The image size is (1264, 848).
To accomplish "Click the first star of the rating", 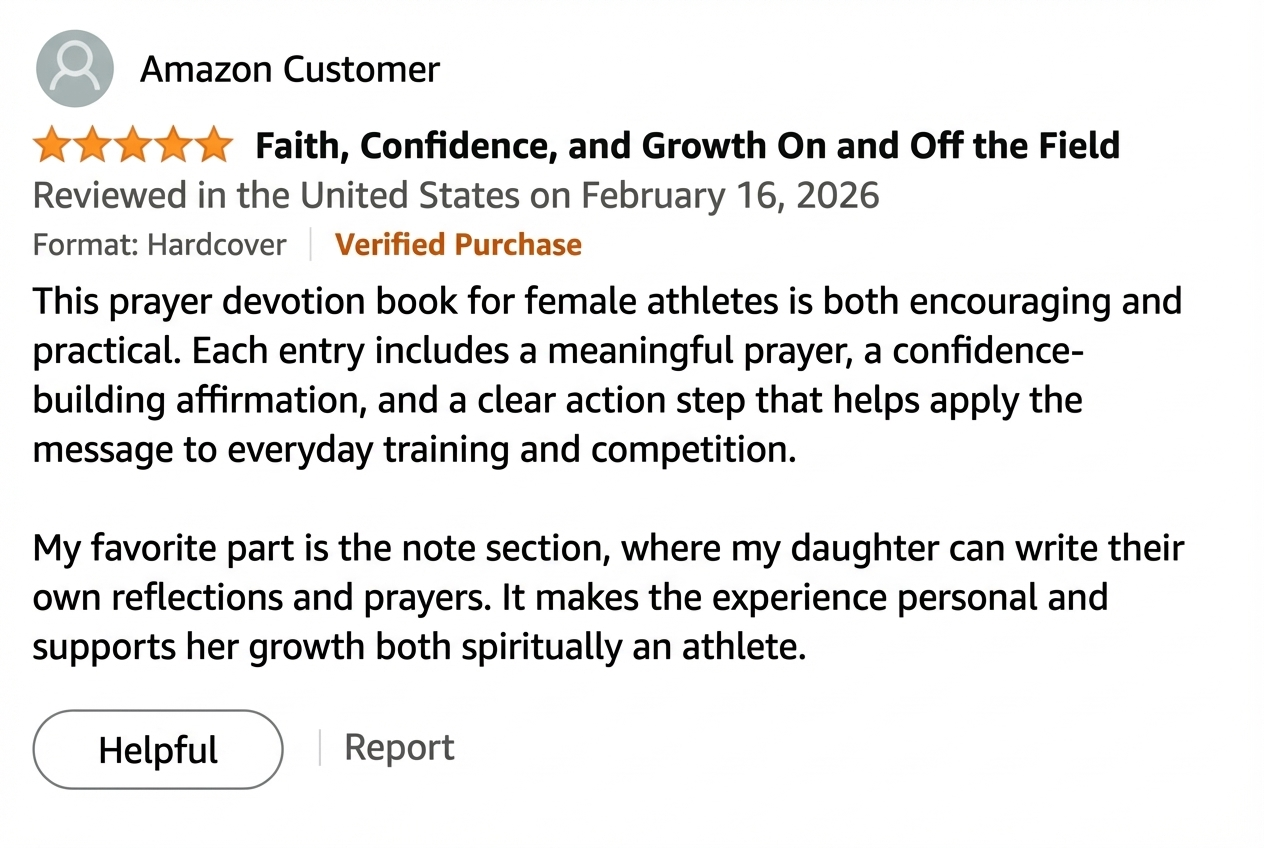I will (52, 144).
